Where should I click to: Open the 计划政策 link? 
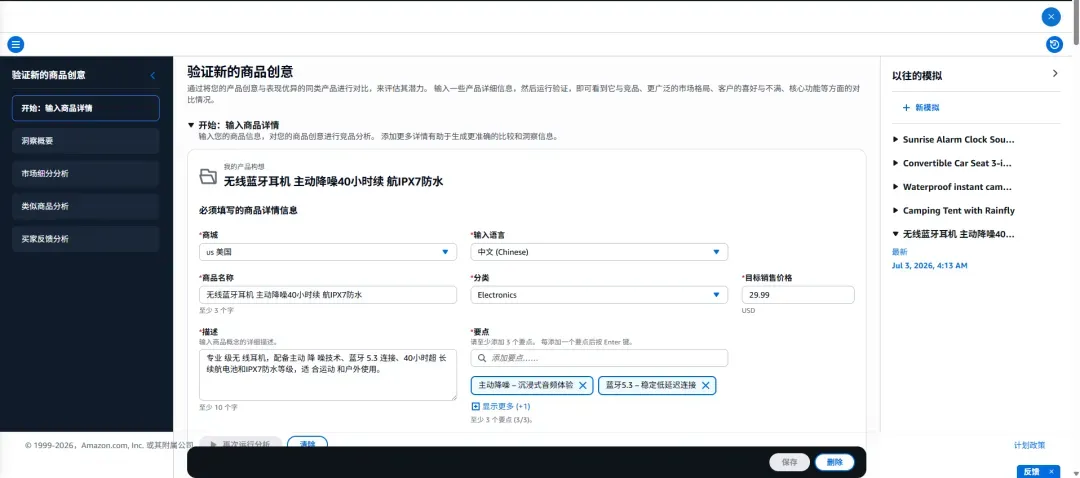(x=1030, y=445)
